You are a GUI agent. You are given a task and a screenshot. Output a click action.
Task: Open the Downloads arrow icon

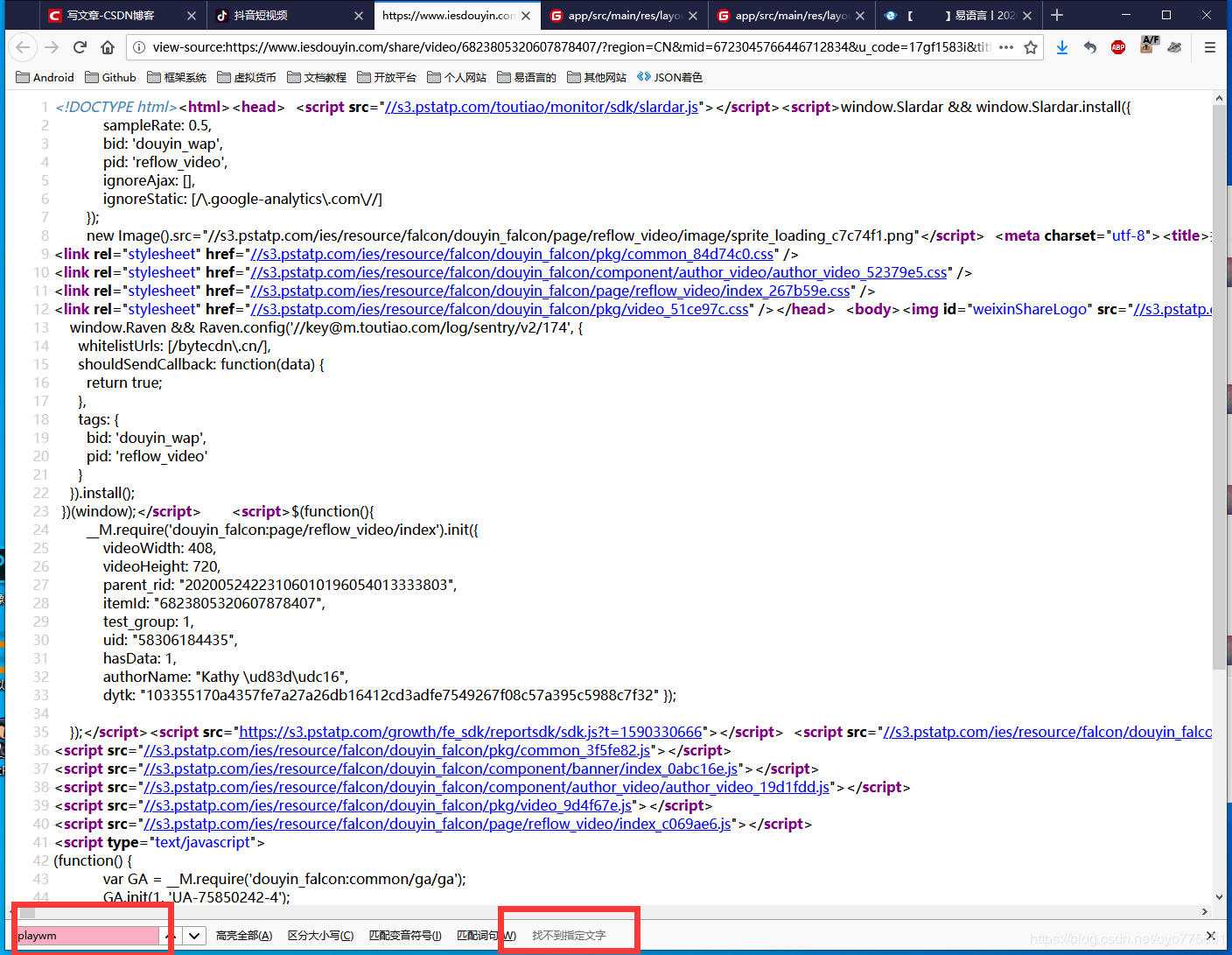click(1061, 47)
